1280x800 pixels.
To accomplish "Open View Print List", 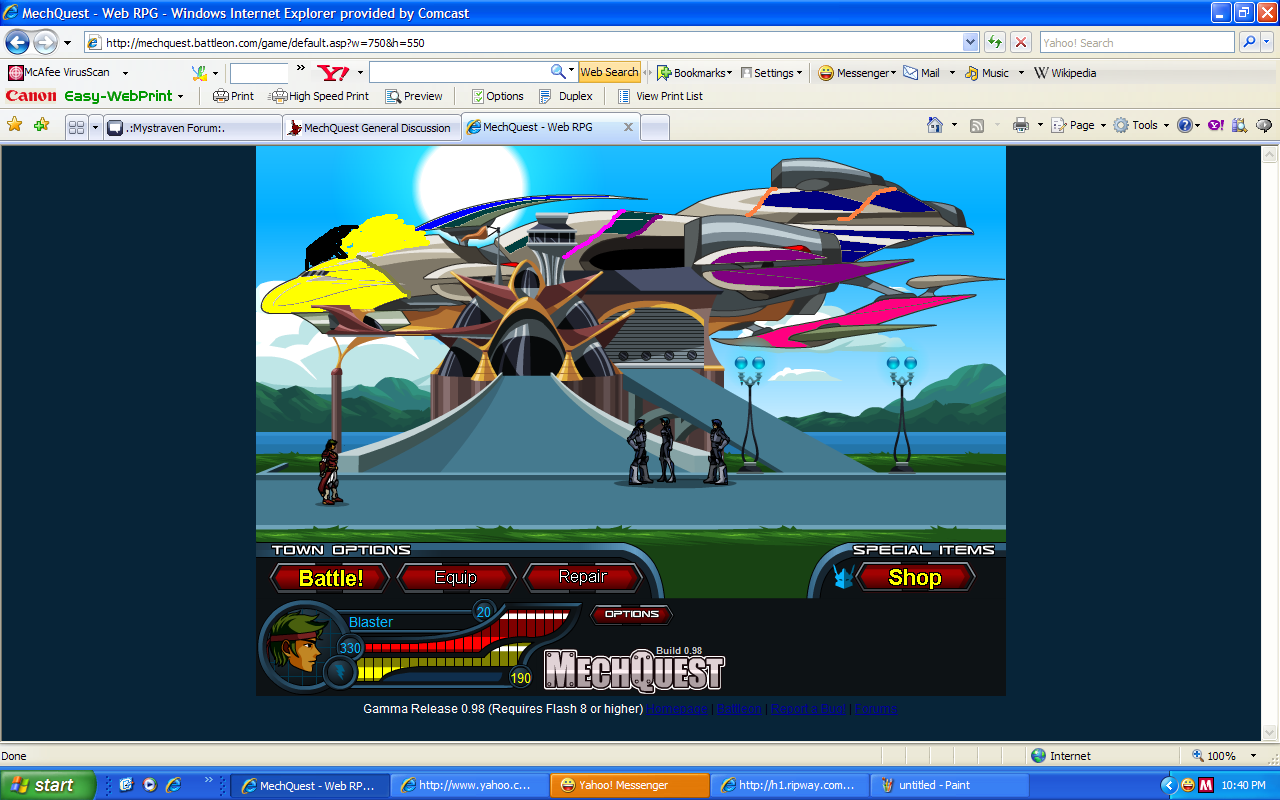I will 660,96.
